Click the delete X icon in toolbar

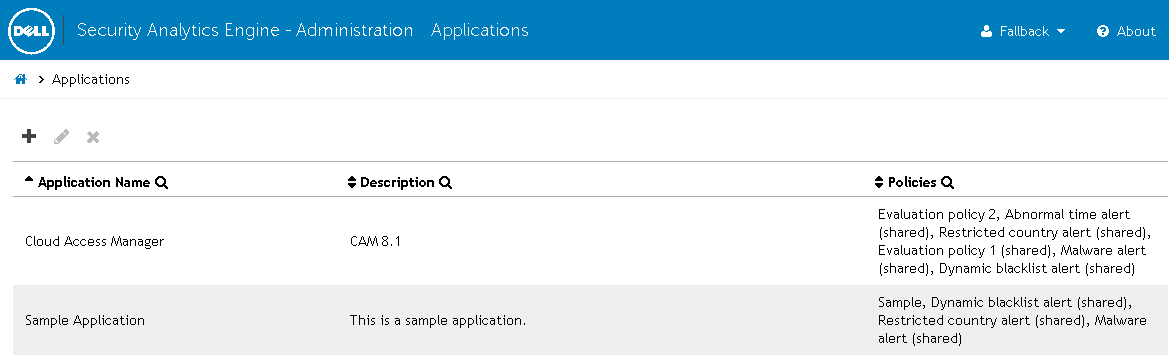(x=93, y=137)
